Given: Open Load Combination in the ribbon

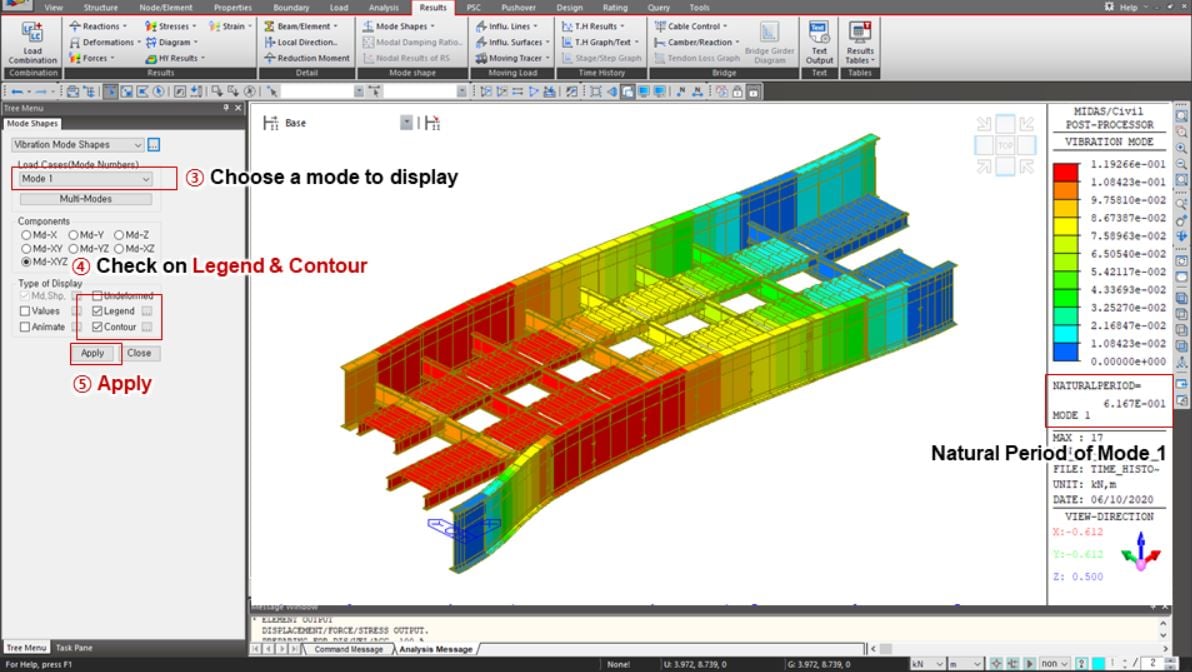Looking at the screenshot, I should [32, 43].
